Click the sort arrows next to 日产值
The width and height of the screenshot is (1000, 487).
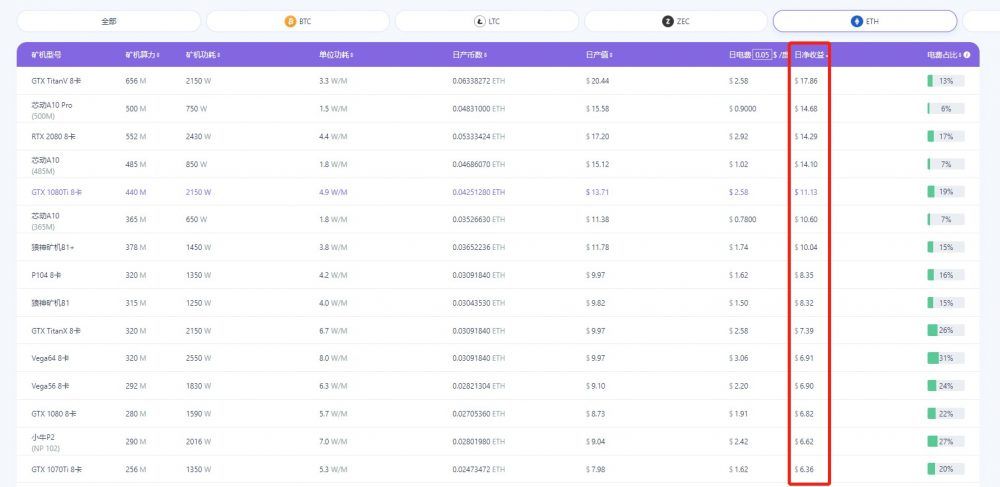tap(611, 55)
